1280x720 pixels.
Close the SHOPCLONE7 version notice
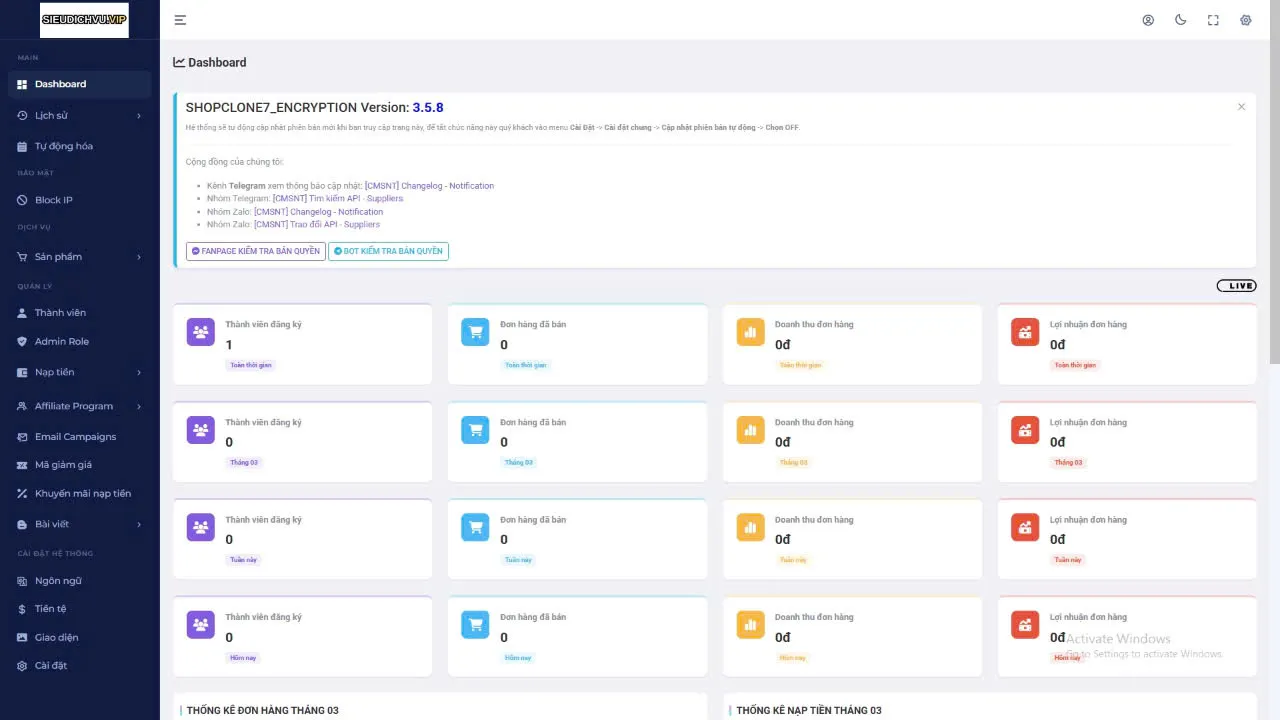point(1241,107)
